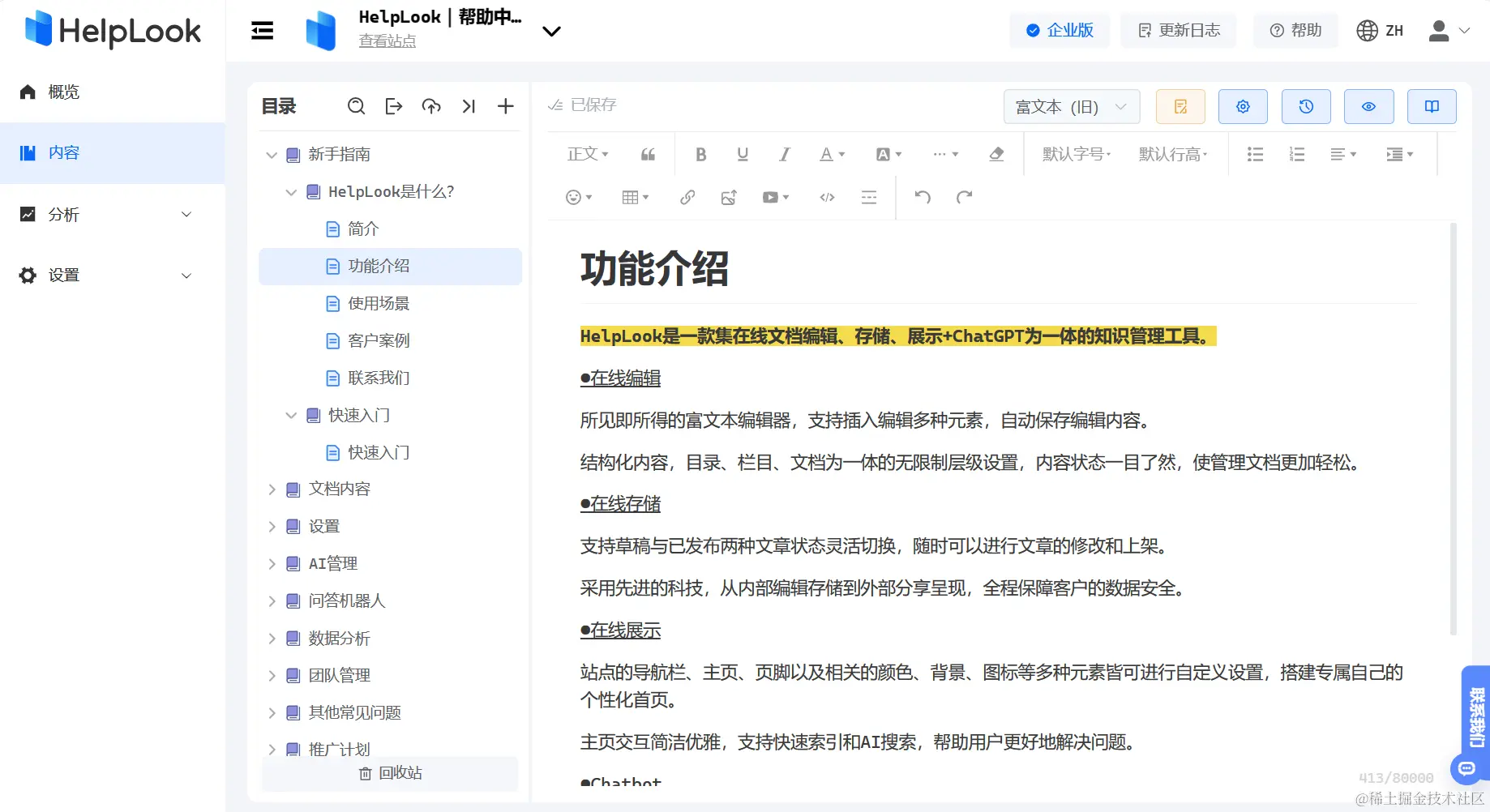
Task: Go to 概览 overview page
Action: [113, 92]
